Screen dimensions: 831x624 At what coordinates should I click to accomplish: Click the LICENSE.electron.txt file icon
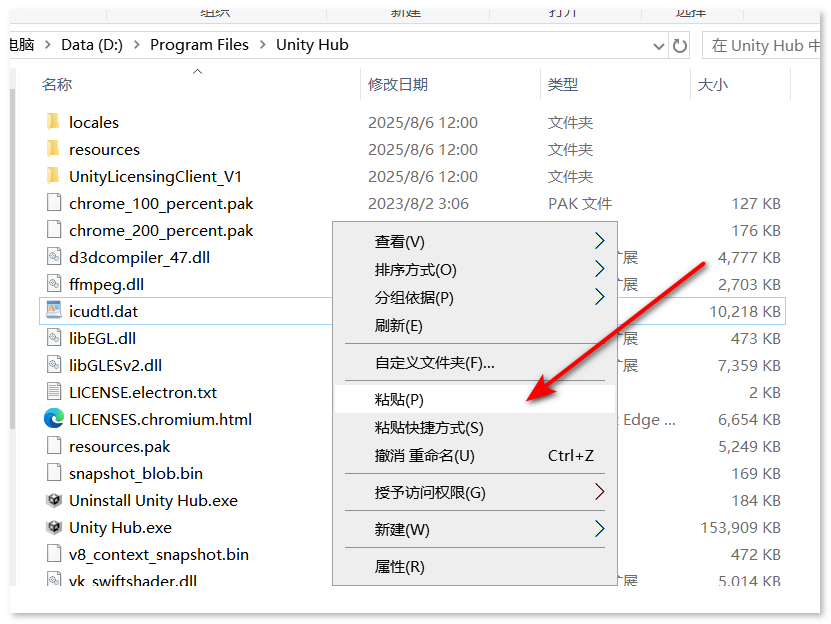[x=54, y=392]
